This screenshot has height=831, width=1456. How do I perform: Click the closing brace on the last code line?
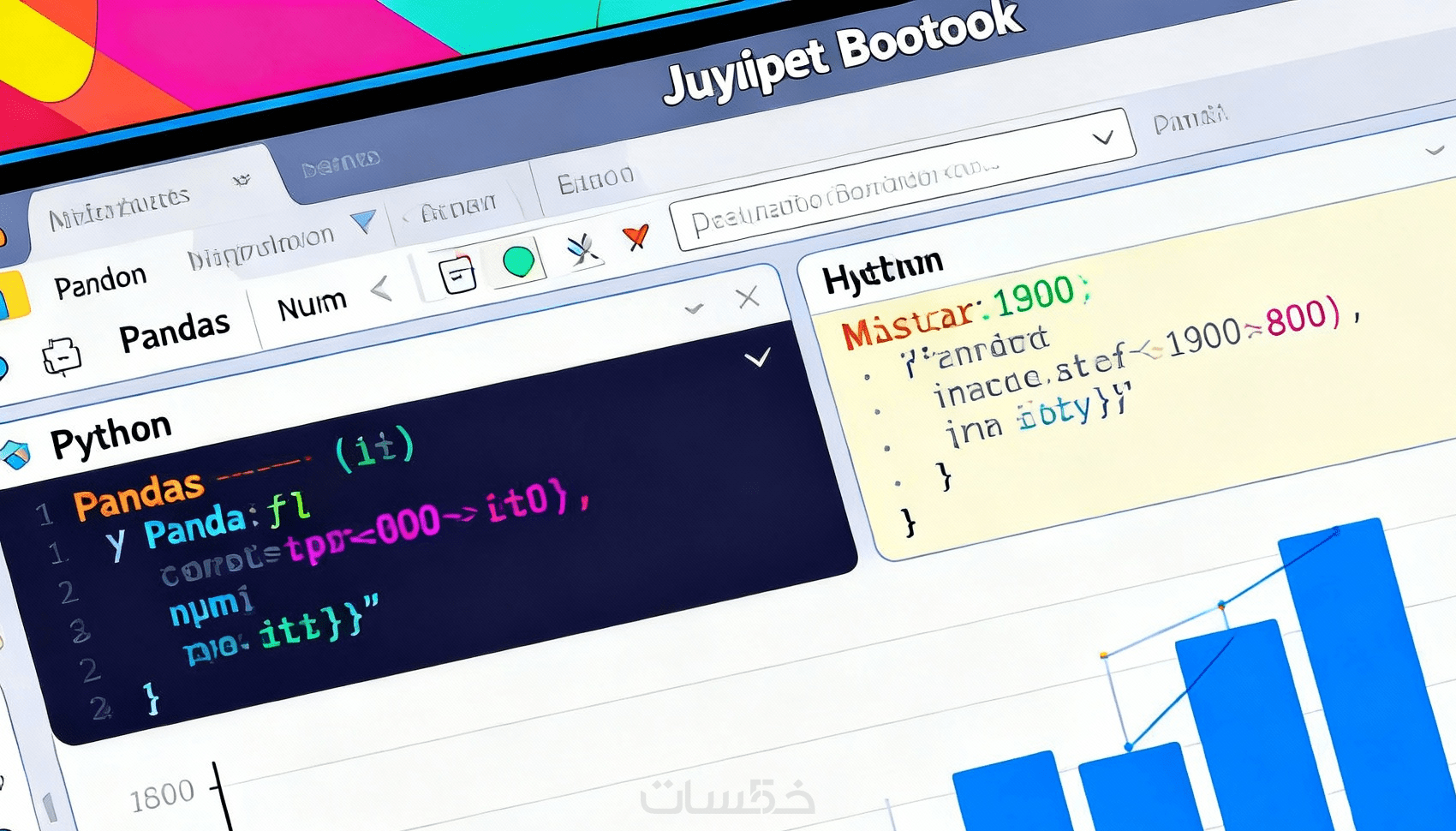click(x=152, y=698)
